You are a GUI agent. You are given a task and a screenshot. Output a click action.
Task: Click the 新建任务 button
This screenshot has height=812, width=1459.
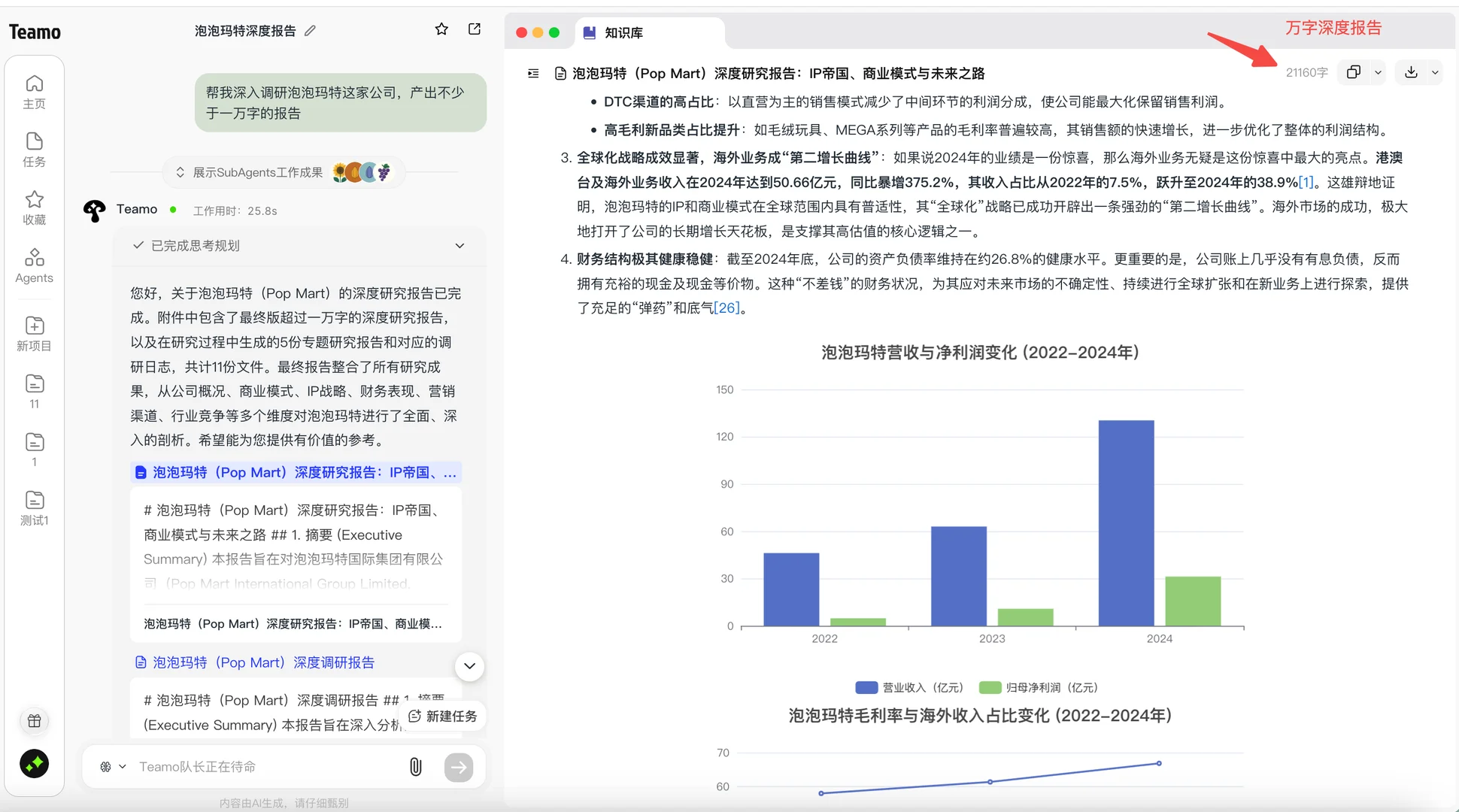coord(442,716)
